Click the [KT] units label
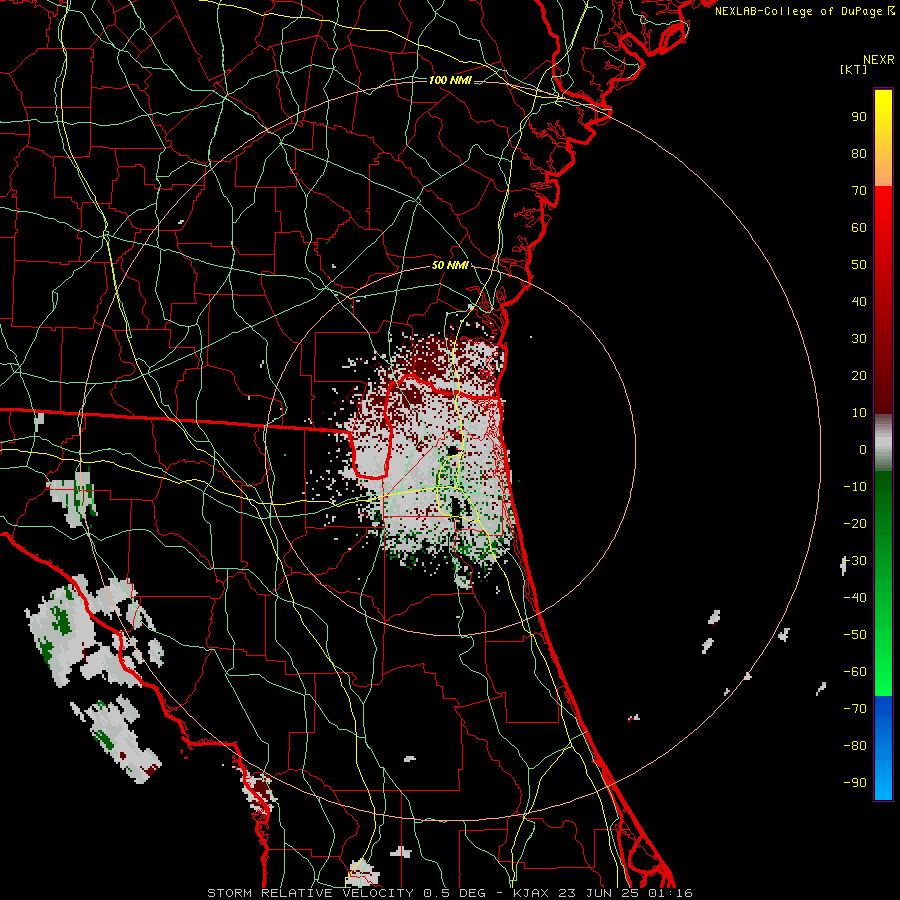This screenshot has width=900, height=900. pyautogui.click(x=854, y=69)
